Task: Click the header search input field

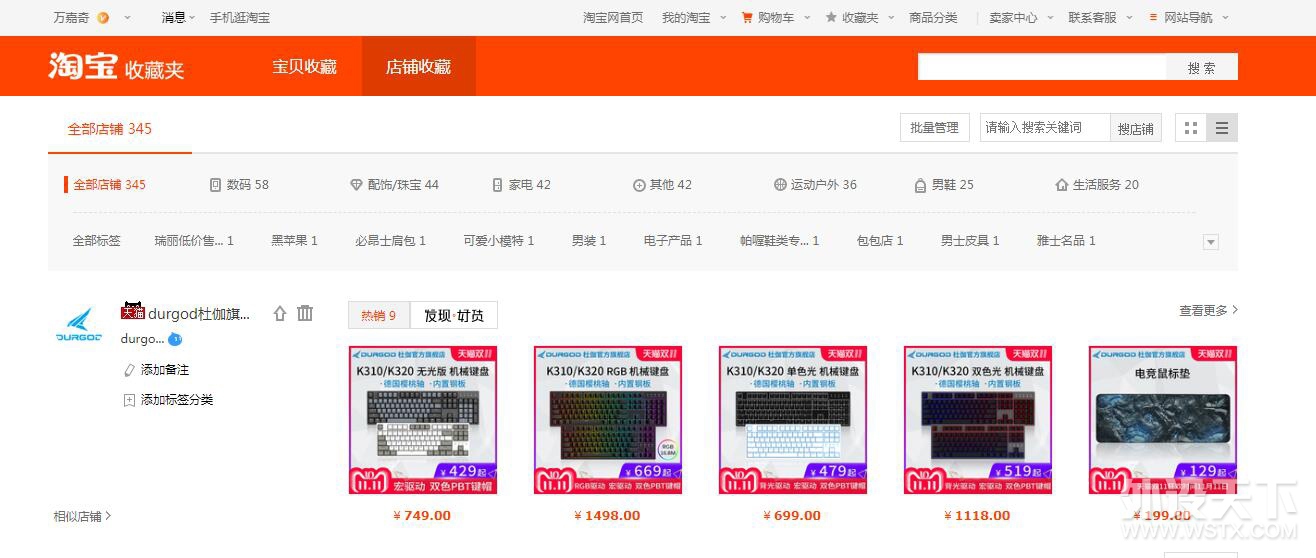Action: tap(1042, 68)
